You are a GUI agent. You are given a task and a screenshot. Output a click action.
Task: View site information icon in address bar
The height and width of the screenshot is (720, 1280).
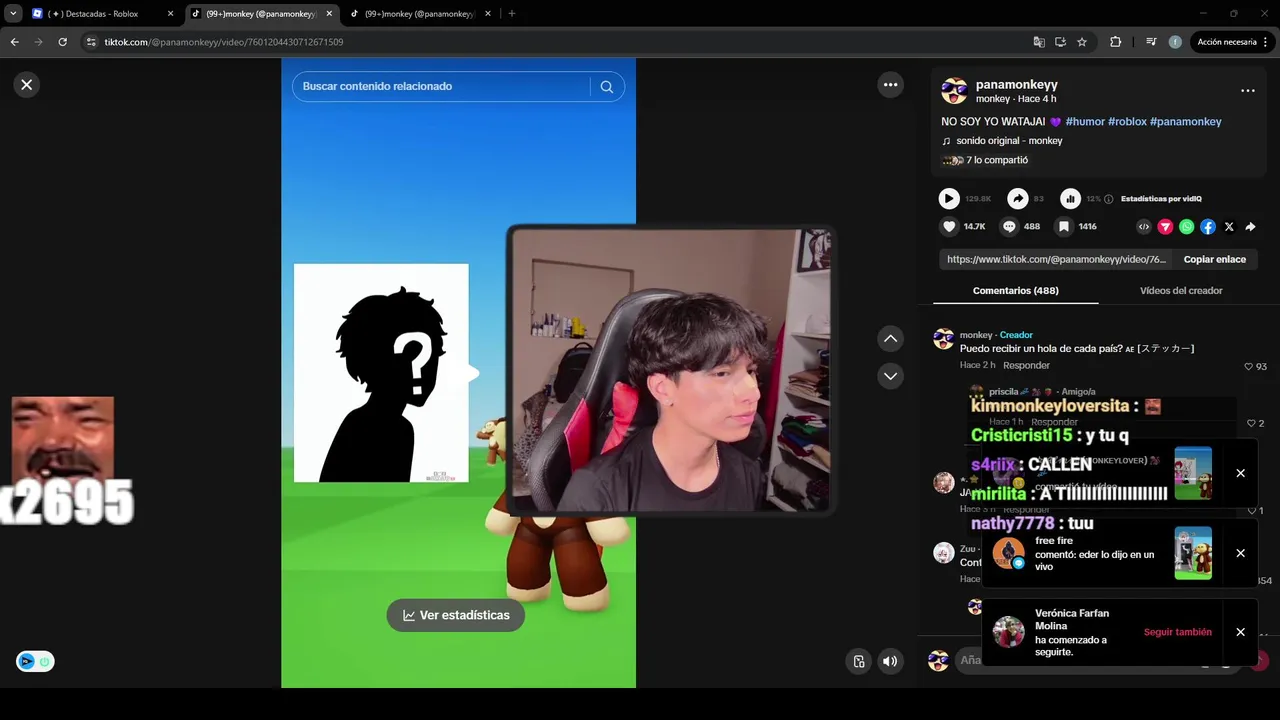(x=91, y=42)
